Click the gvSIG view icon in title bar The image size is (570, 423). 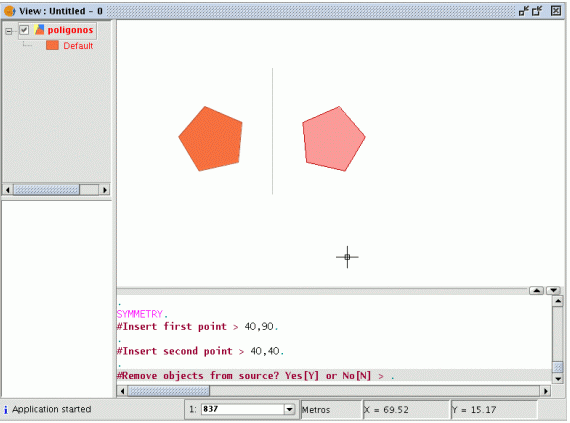pyautogui.click(x=9, y=11)
